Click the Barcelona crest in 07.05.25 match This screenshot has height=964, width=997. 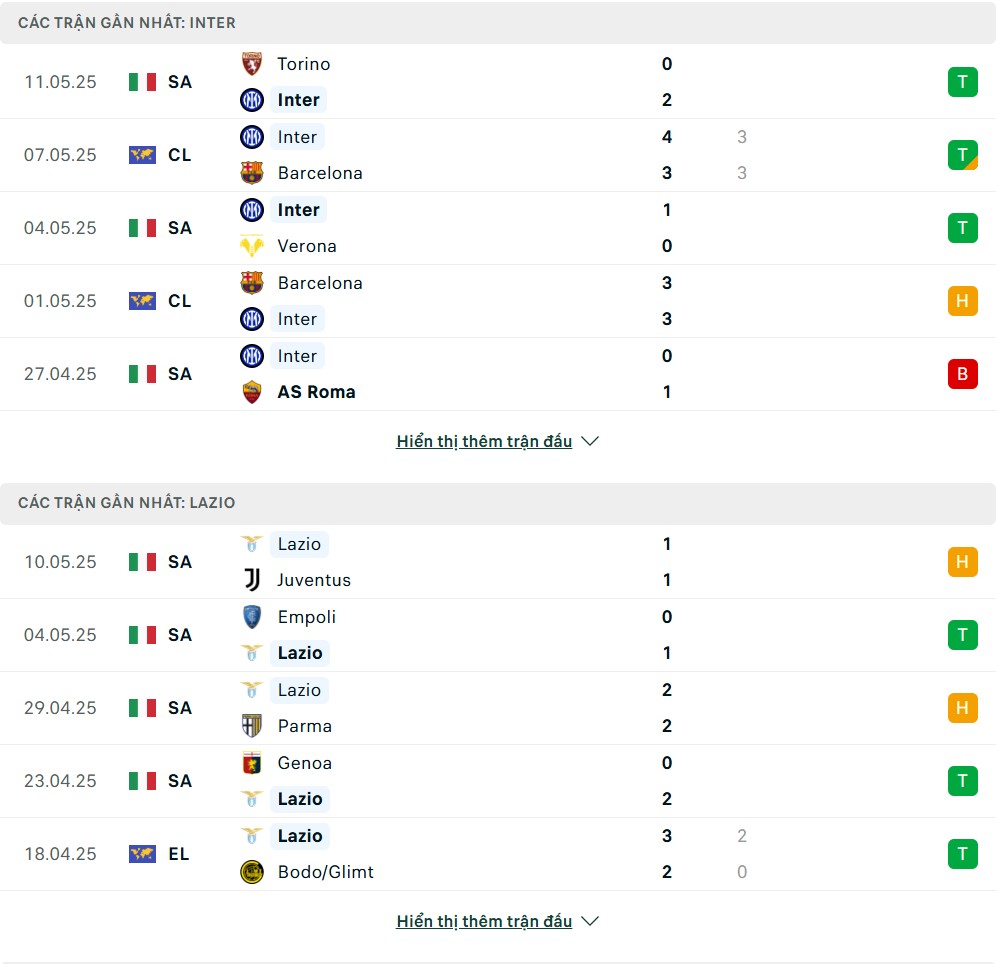252,172
